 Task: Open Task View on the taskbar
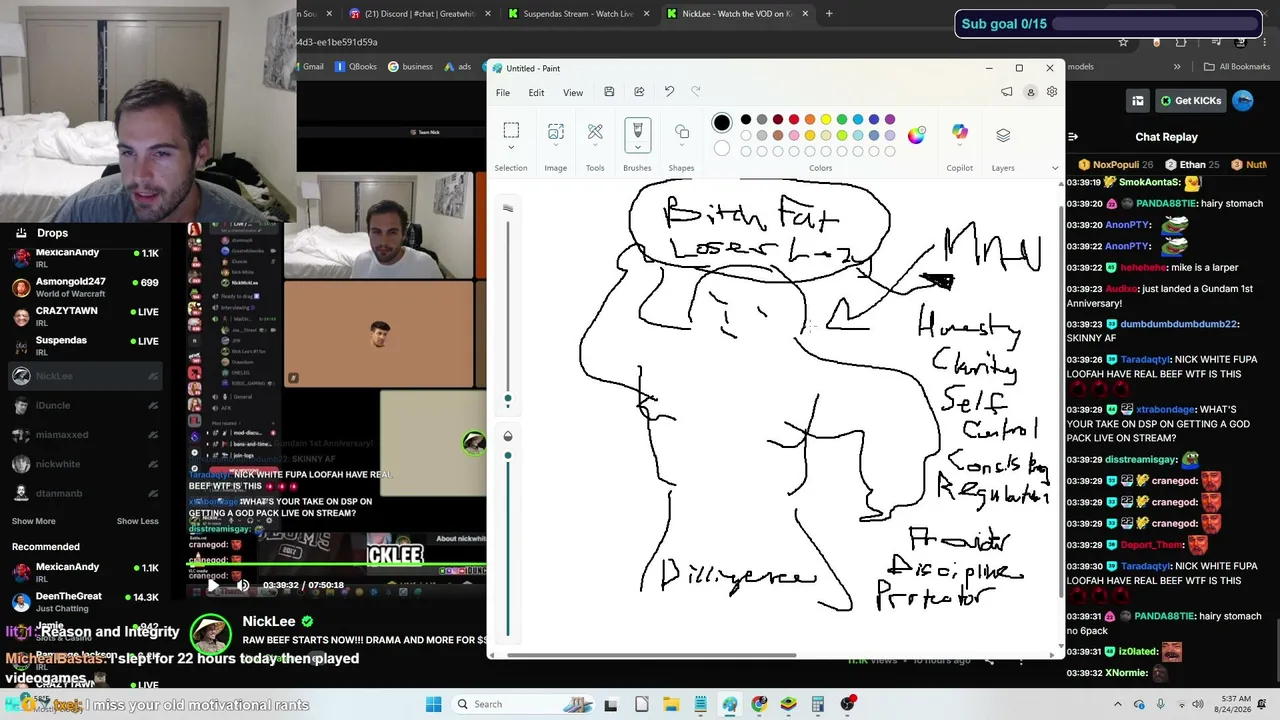(611, 704)
